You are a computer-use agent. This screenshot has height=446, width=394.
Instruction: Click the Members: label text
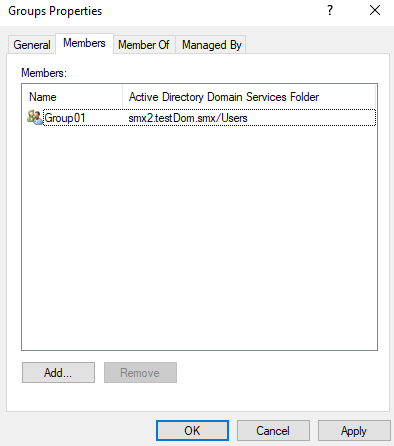click(x=44, y=73)
